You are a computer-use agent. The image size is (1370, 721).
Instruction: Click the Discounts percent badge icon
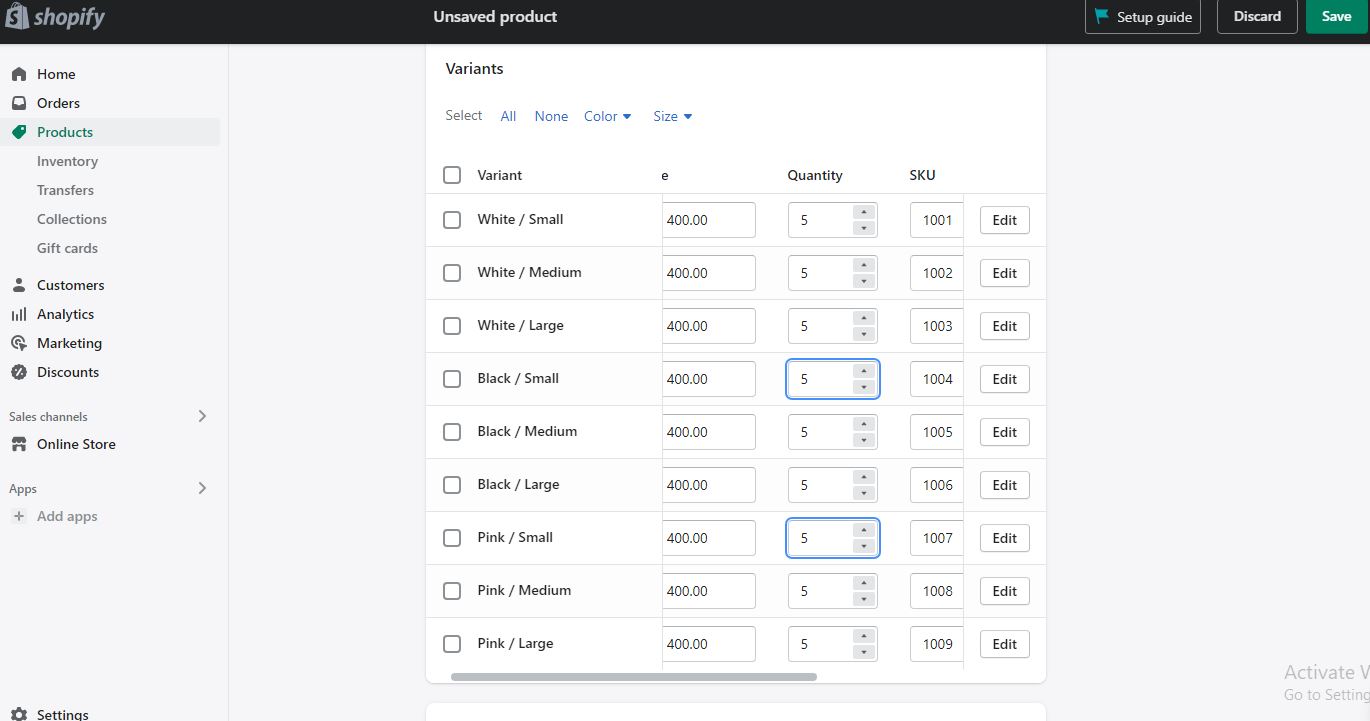click(19, 372)
